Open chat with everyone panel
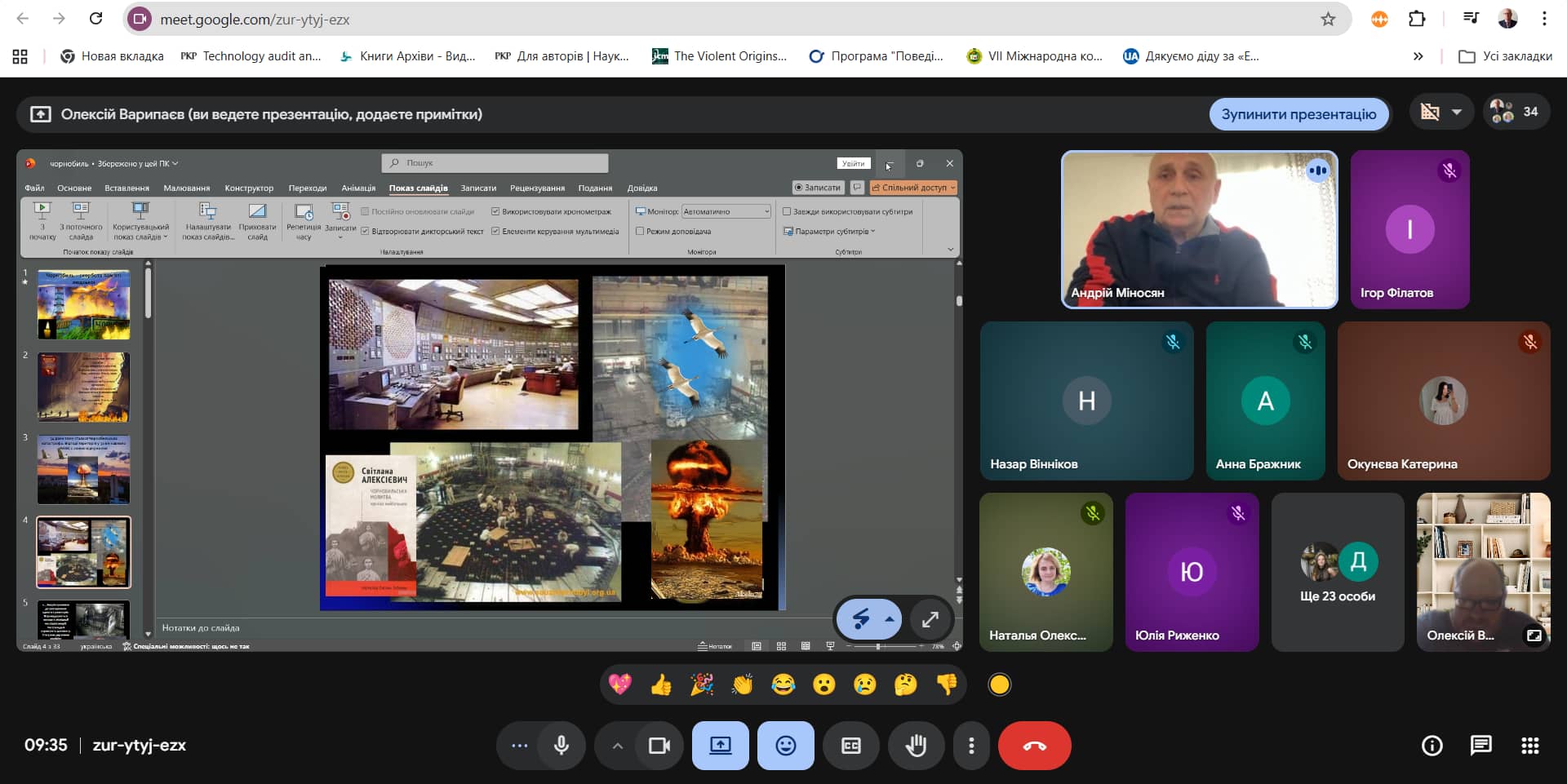1567x784 pixels. (x=1480, y=746)
